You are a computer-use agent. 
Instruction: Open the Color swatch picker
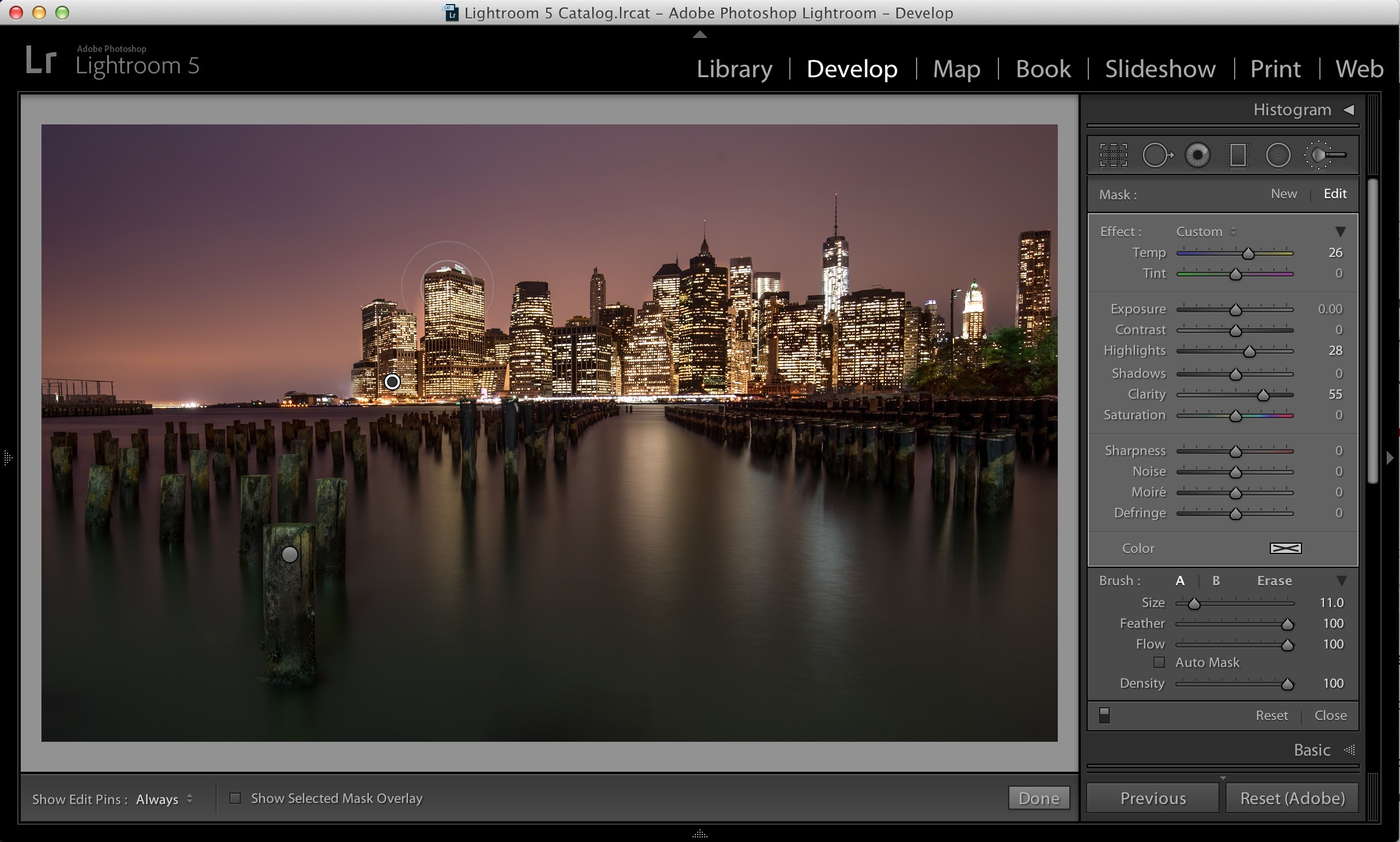tap(1286, 548)
